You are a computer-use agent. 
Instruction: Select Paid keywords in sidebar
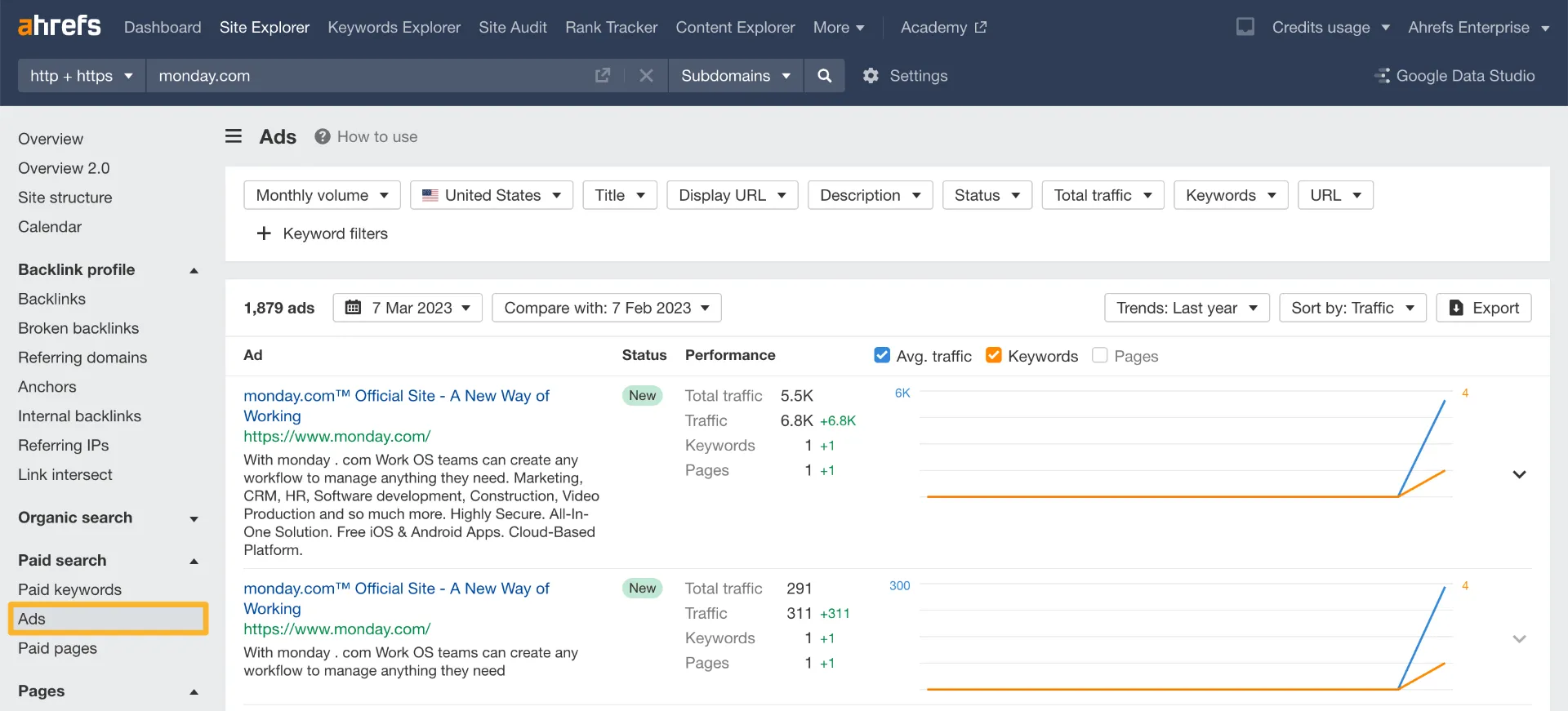pos(69,589)
